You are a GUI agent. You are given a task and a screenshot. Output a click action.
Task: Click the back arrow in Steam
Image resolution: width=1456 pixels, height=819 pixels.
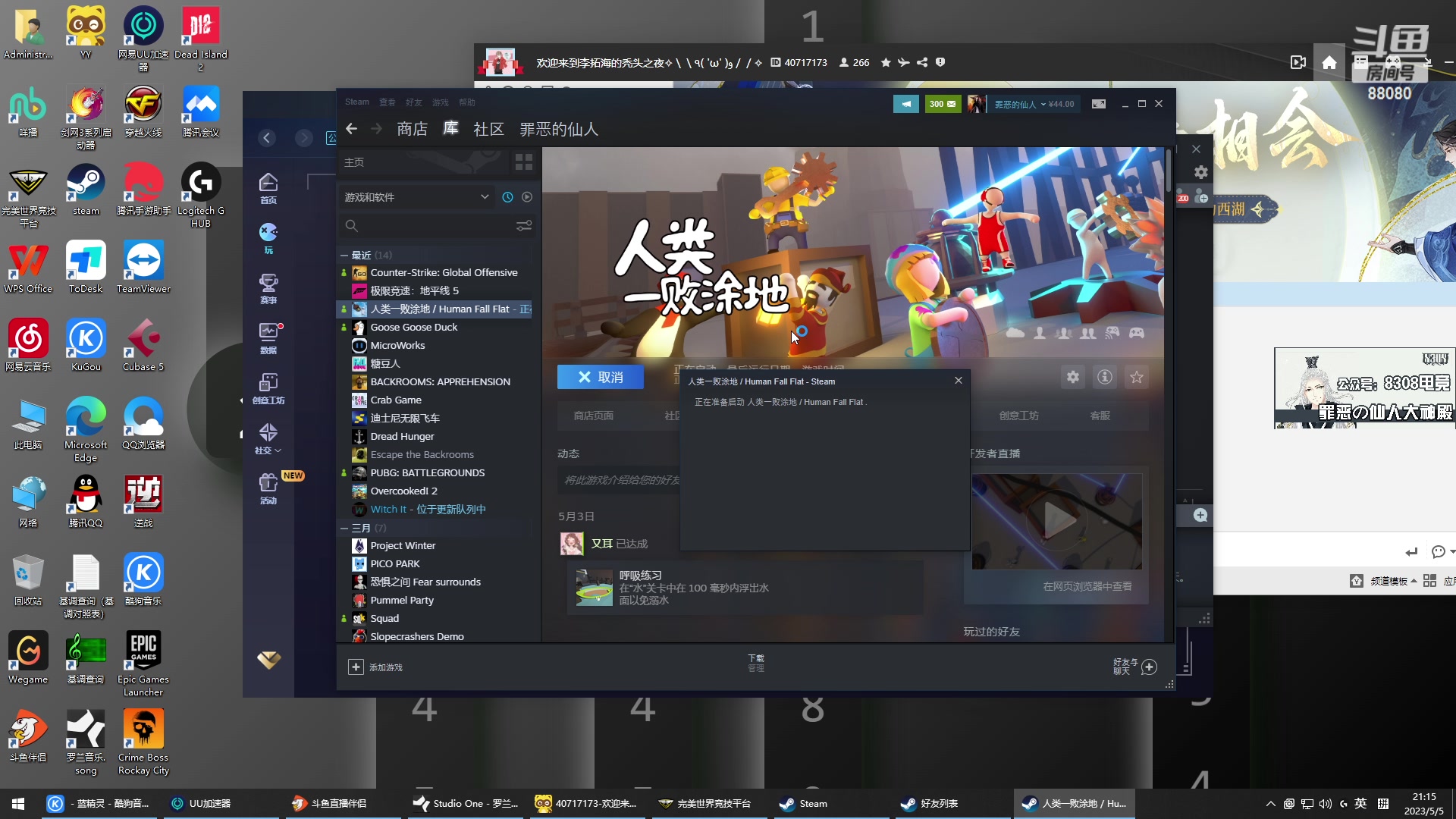[351, 129]
